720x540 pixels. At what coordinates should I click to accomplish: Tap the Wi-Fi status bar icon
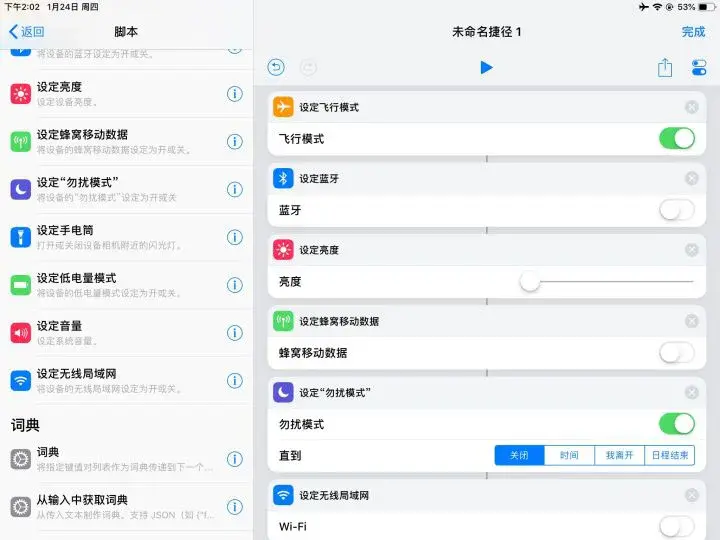657,7
